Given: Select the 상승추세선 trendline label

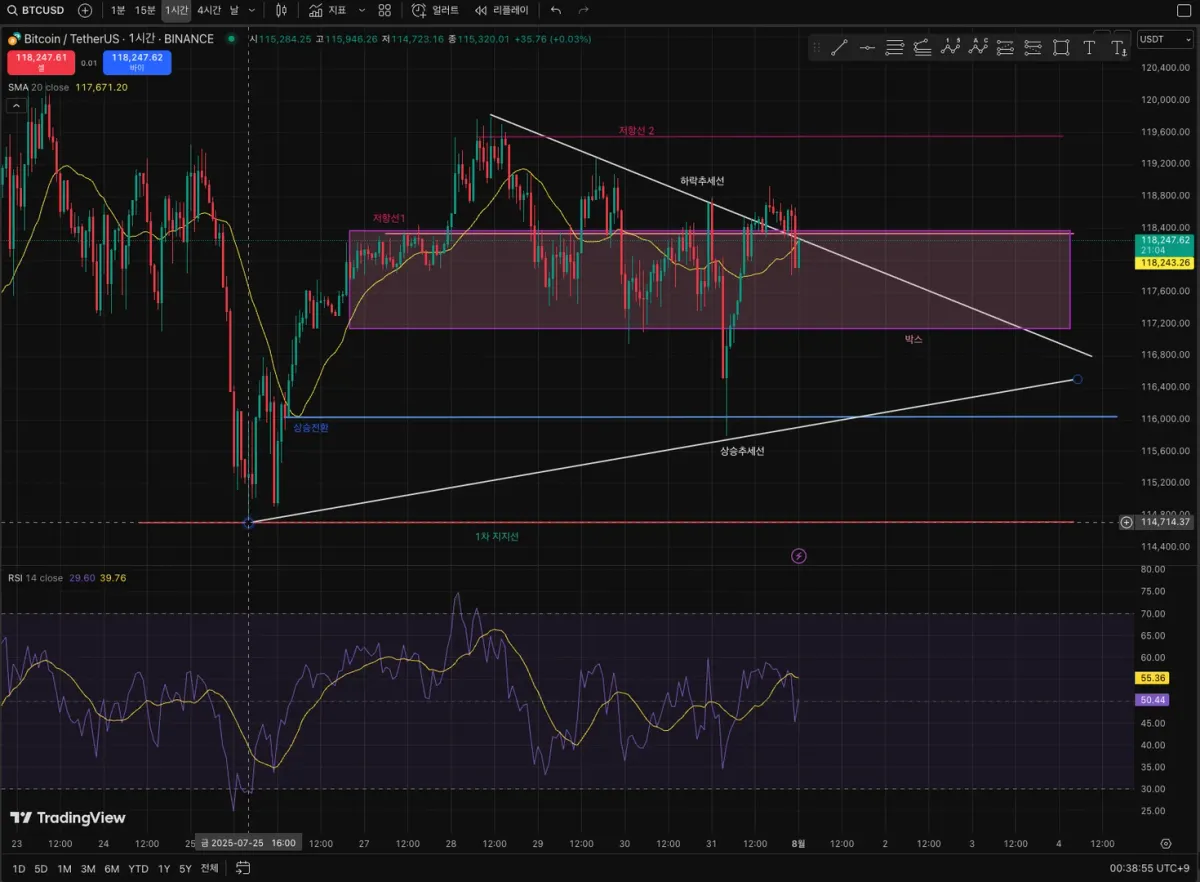Looking at the screenshot, I should (742, 451).
